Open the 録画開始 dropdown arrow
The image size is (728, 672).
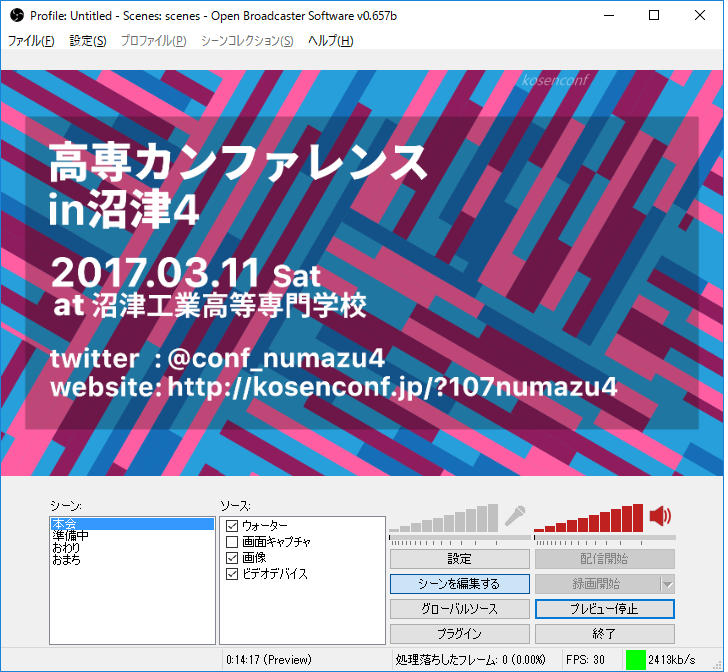pyautogui.click(x=667, y=584)
